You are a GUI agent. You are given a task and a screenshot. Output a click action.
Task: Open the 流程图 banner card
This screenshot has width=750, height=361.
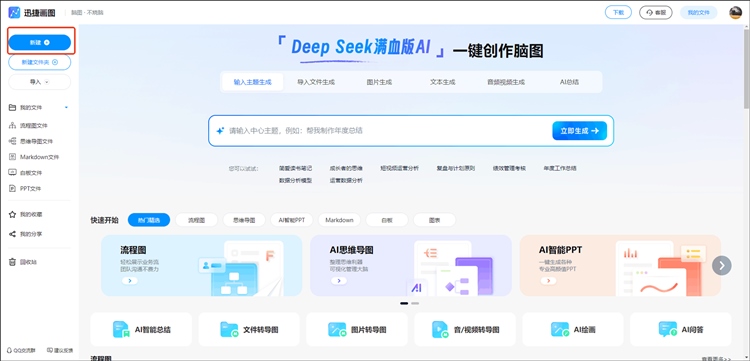201,265
